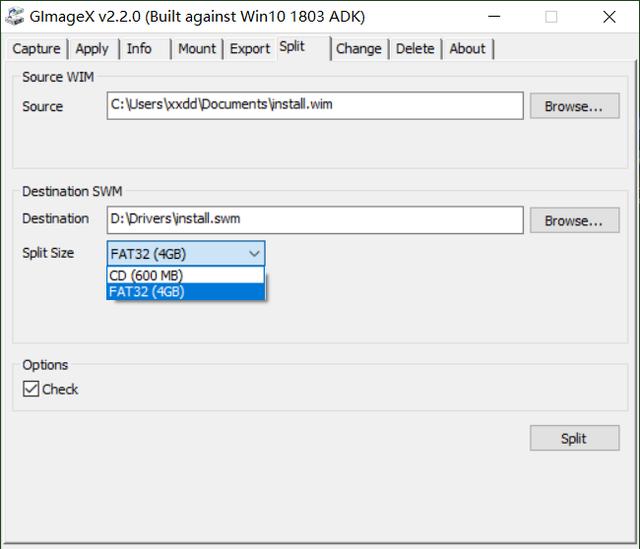This screenshot has width=640, height=549.
Task: Select the Mount tab
Action: [x=197, y=49]
